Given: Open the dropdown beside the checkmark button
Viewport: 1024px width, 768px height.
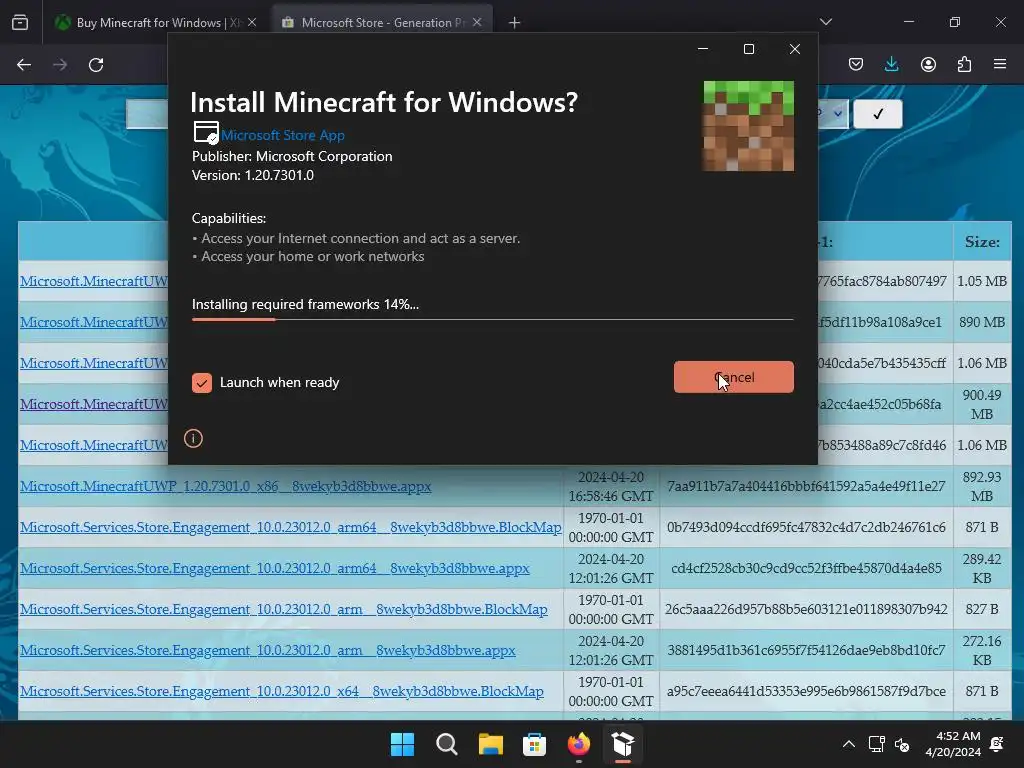Looking at the screenshot, I should (x=833, y=114).
